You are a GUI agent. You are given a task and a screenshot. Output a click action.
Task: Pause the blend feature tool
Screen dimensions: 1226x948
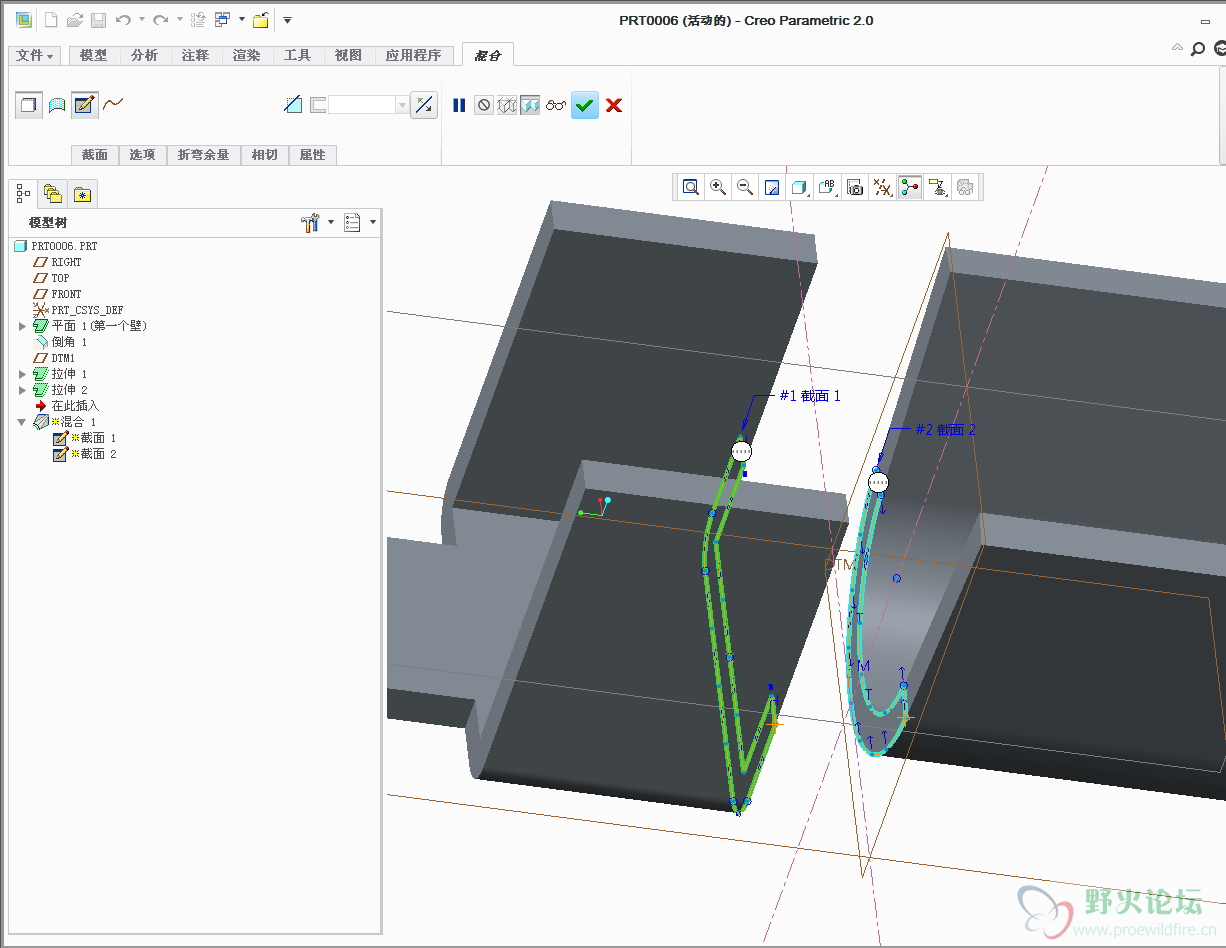pos(459,105)
